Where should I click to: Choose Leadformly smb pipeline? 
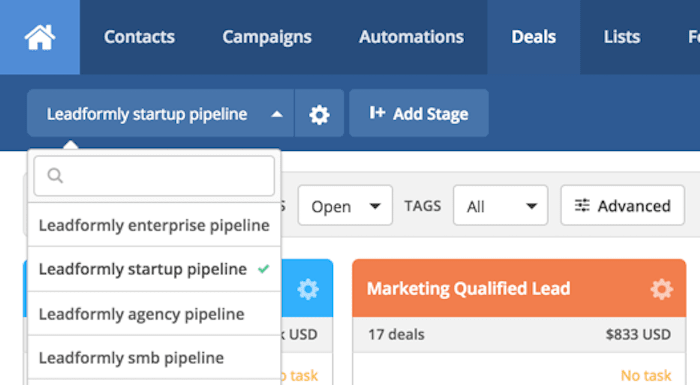(x=154, y=358)
